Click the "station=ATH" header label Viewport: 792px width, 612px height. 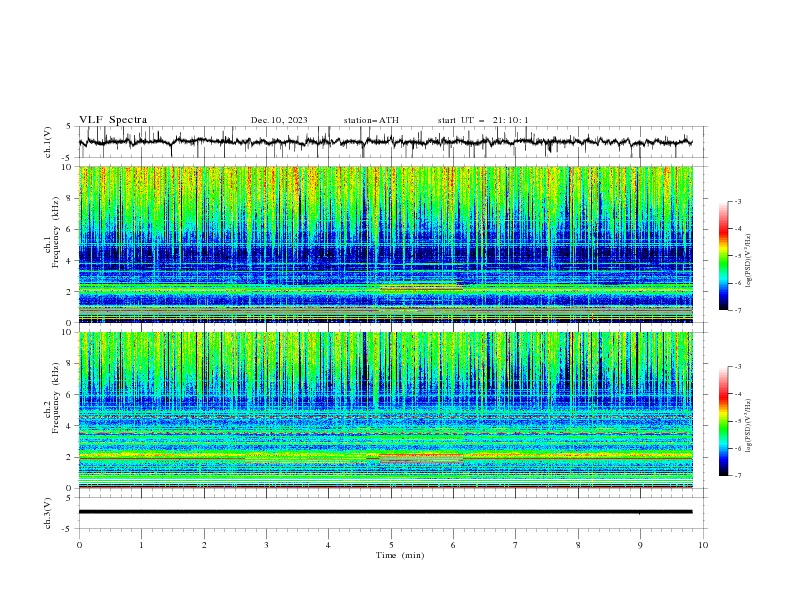click(371, 120)
